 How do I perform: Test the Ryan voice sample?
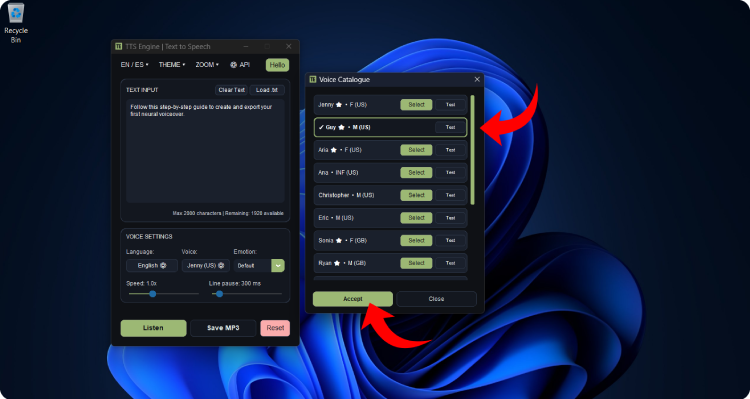click(450, 263)
